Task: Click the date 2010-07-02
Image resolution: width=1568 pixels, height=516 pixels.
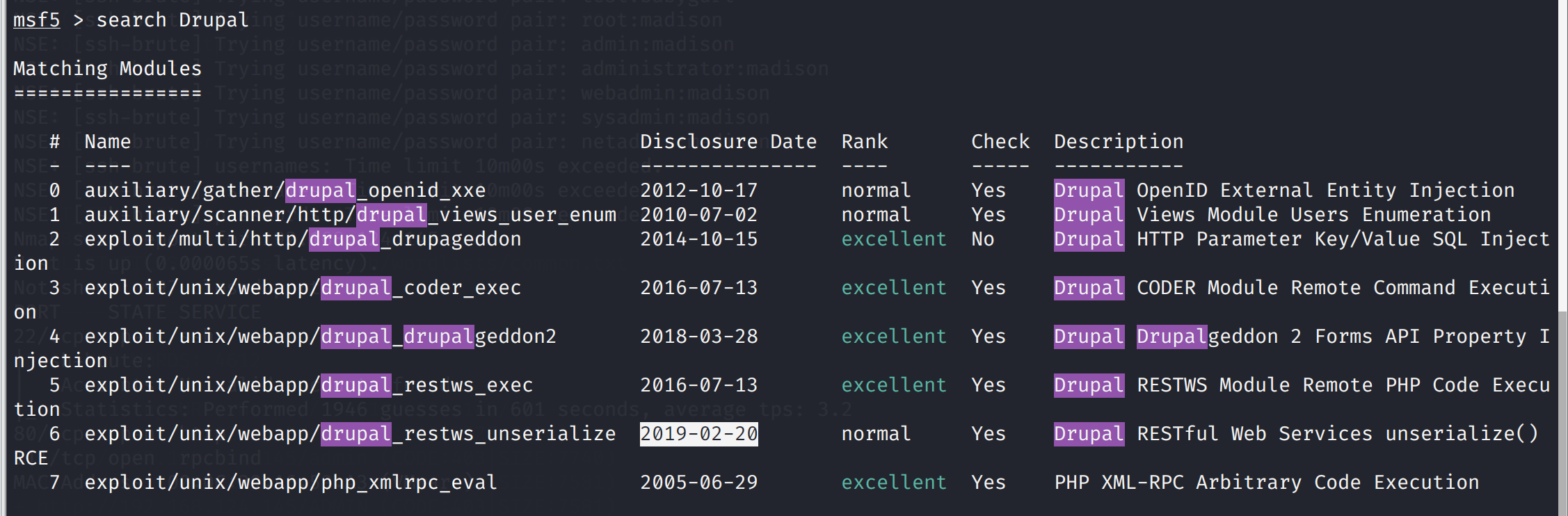Action: pyautogui.click(x=699, y=215)
